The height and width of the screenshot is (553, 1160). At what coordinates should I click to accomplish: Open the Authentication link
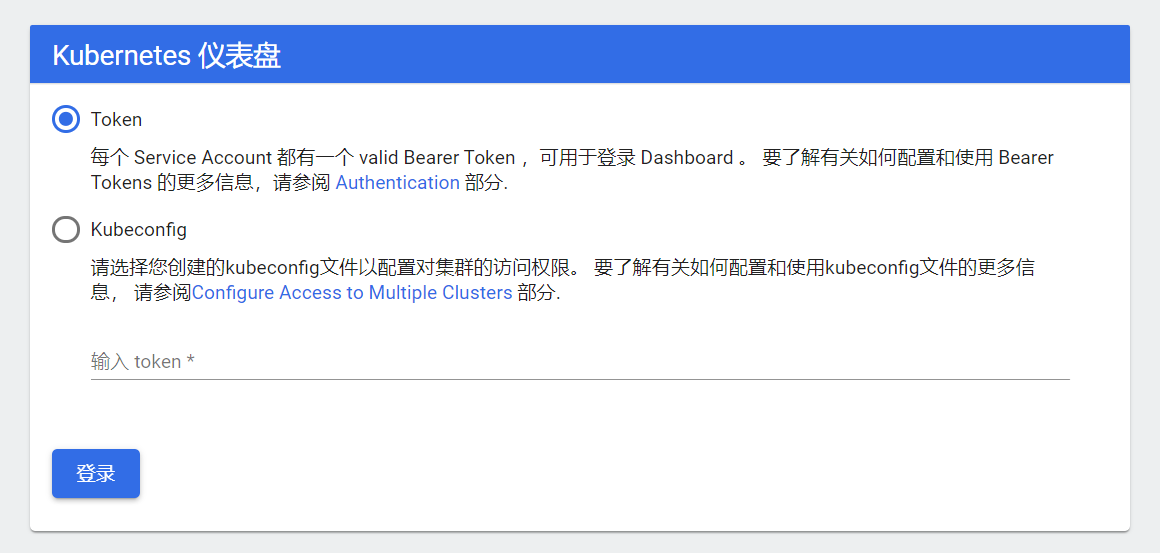397,183
